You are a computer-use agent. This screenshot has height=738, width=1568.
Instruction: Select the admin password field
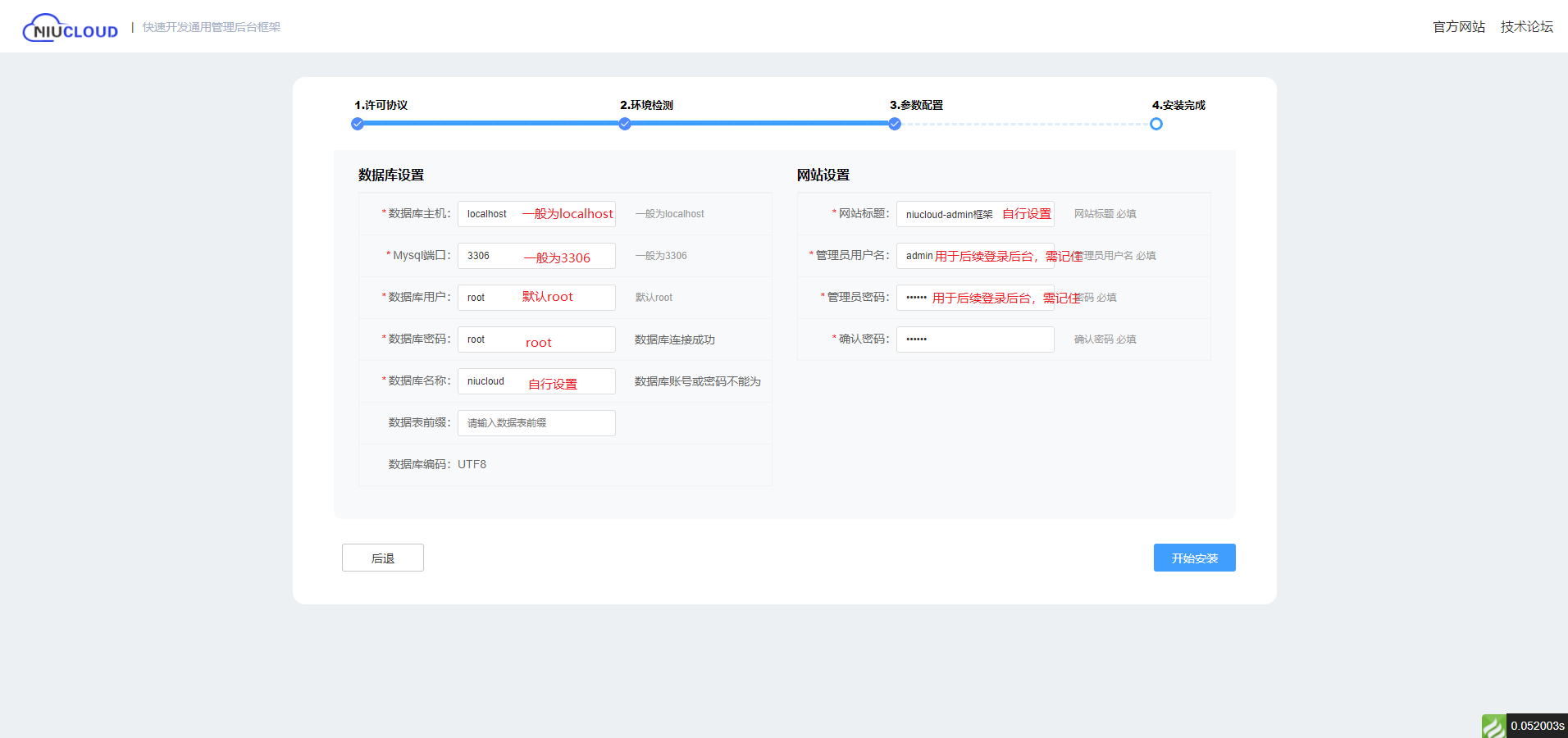974,298
